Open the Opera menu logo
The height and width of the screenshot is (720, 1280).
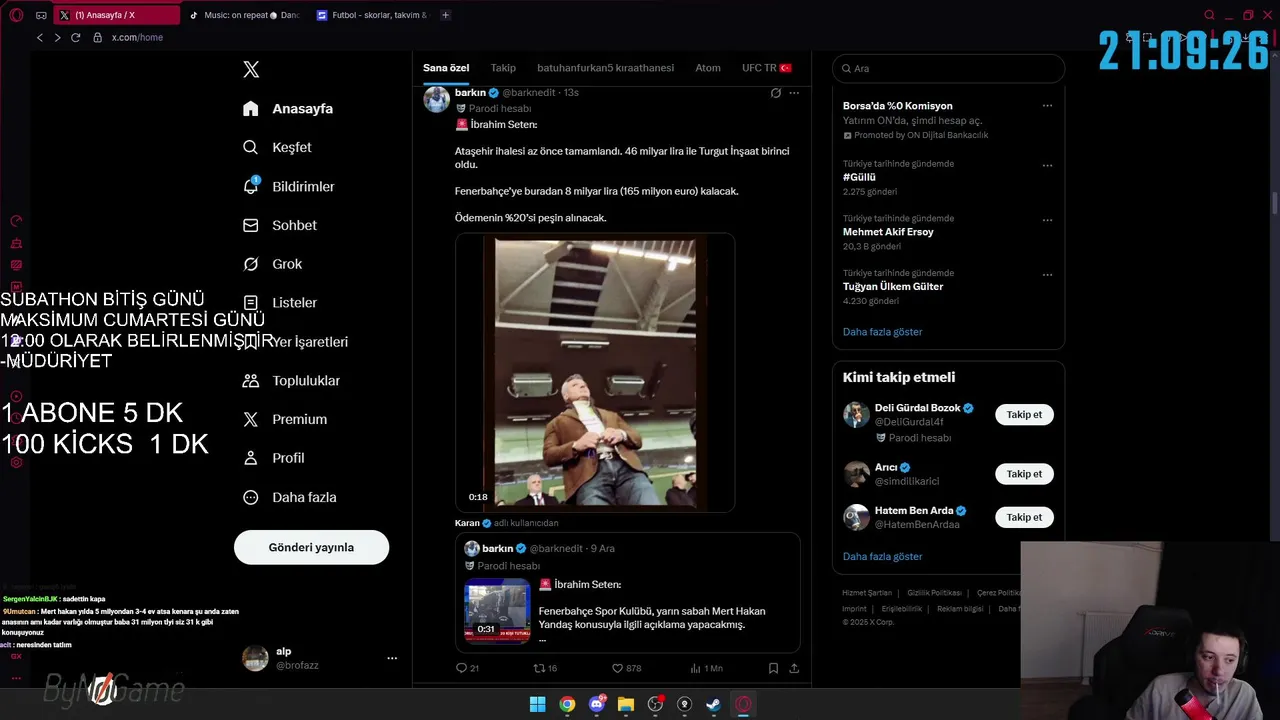pos(16,15)
